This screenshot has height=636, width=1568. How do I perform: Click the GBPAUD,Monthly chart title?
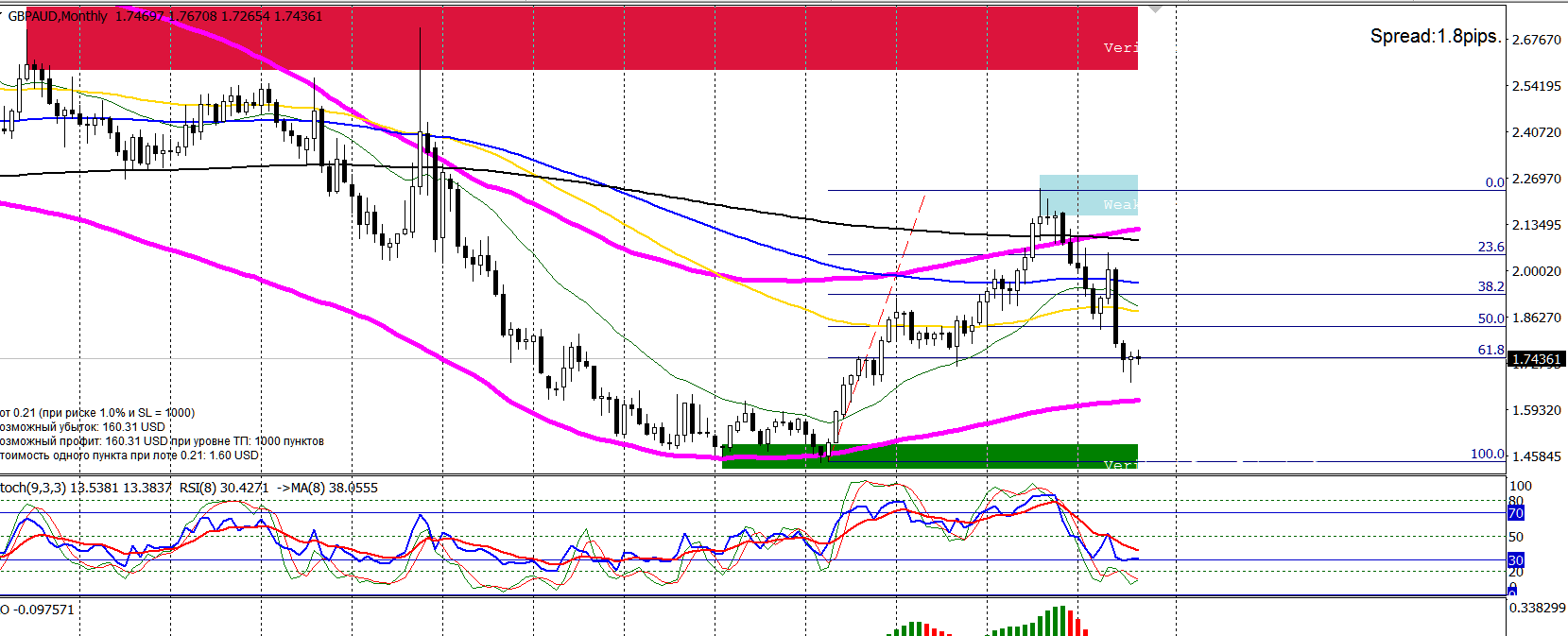click(x=57, y=16)
